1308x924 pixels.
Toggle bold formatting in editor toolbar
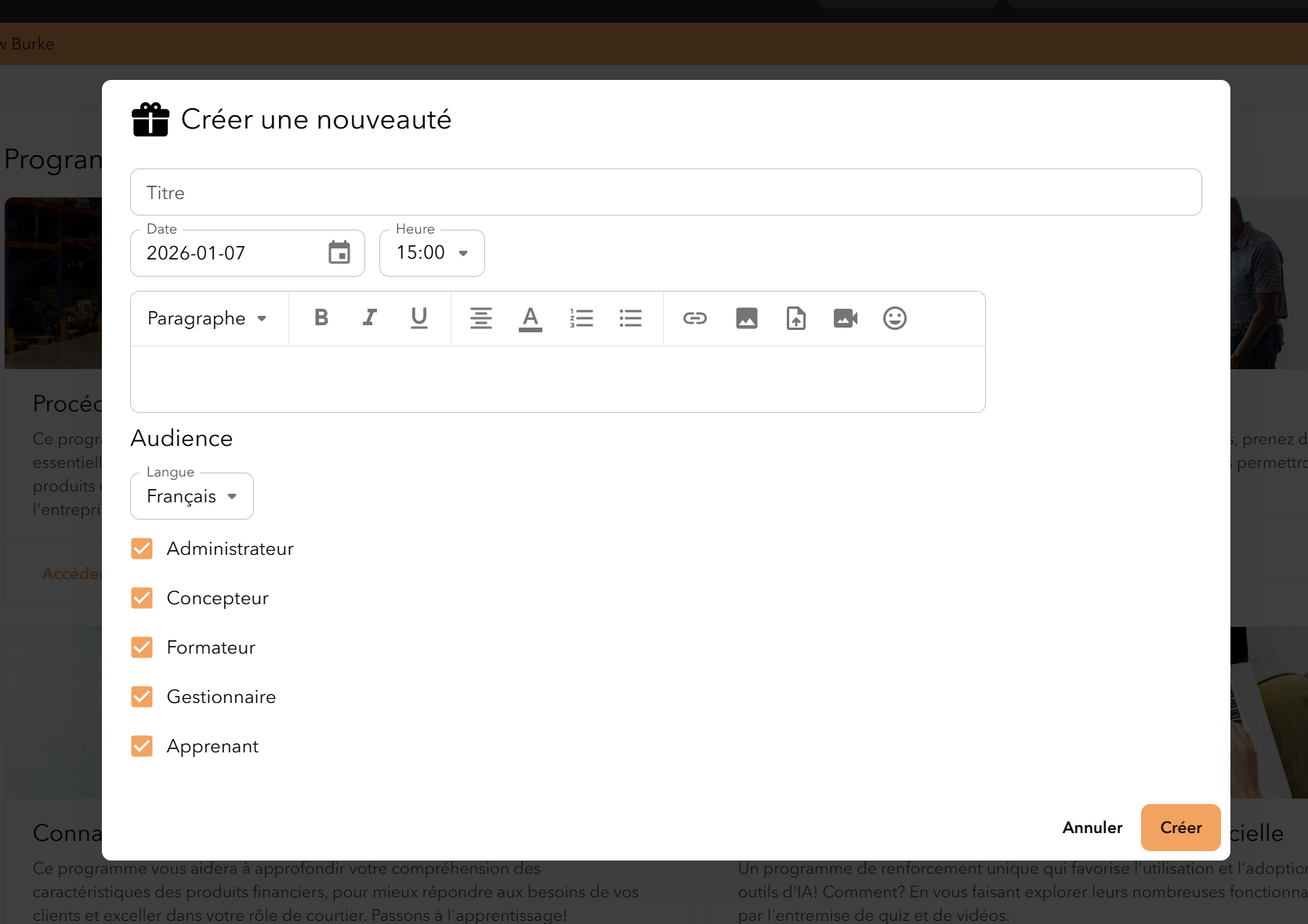point(321,317)
